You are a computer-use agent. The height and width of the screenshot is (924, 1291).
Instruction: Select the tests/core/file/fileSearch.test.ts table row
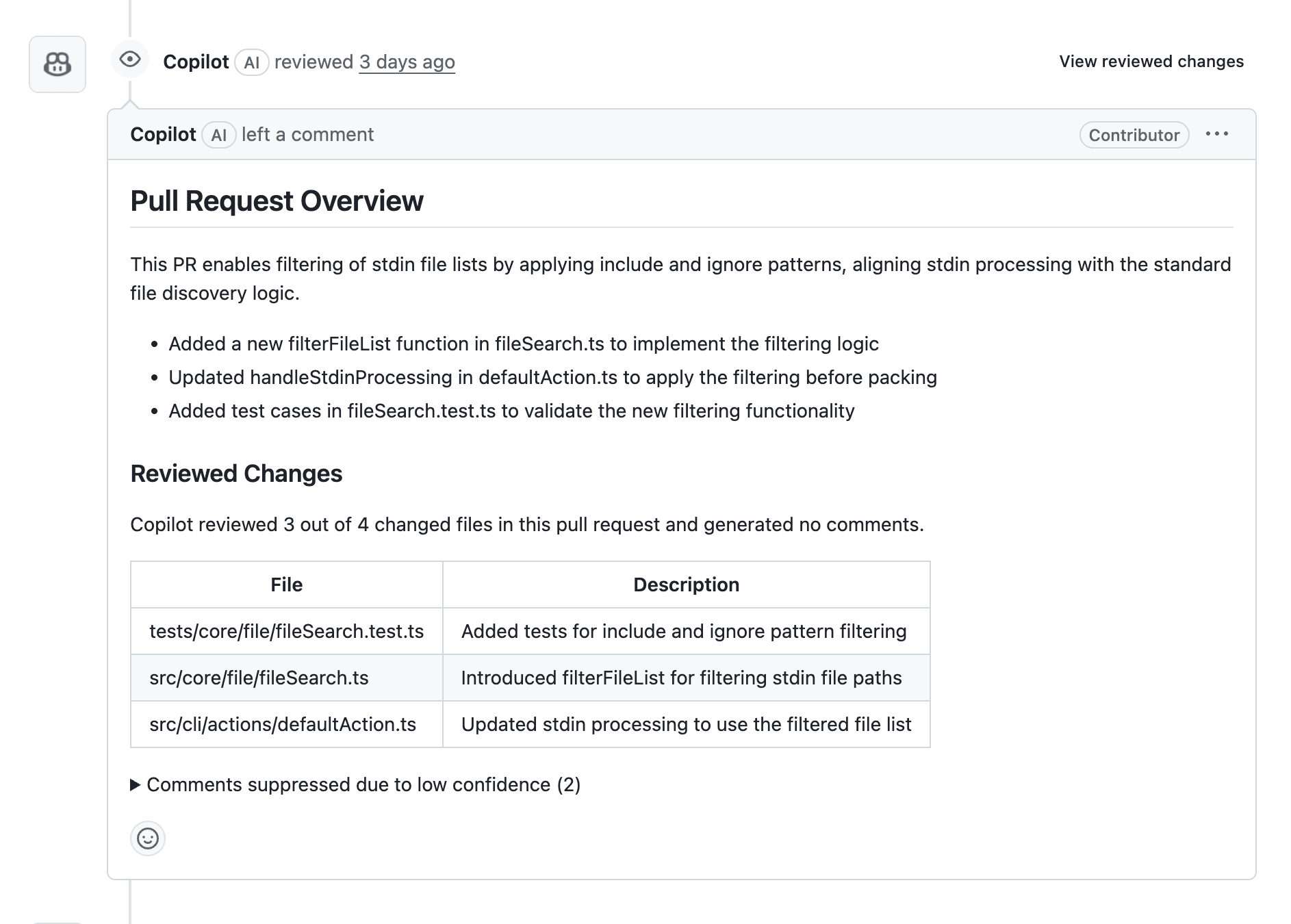[x=286, y=631]
